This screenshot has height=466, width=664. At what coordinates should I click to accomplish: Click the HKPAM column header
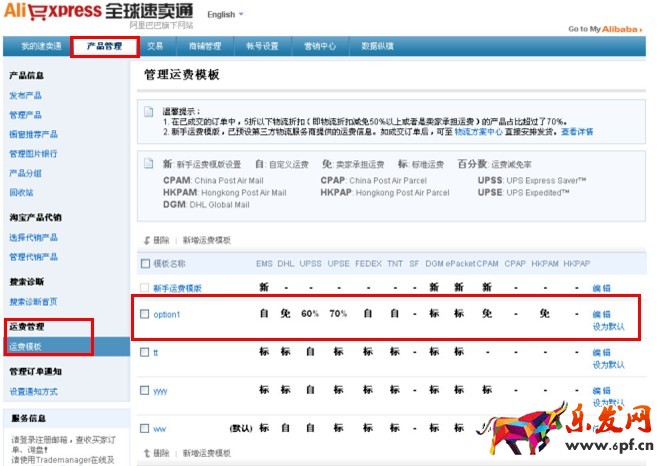pos(545,264)
